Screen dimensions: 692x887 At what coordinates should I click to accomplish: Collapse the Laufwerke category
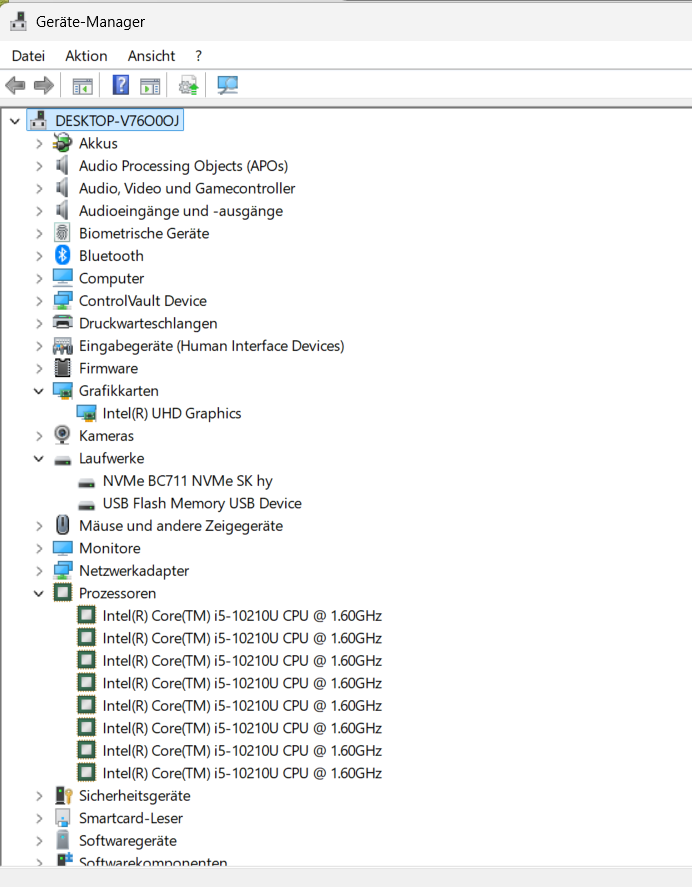38,458
